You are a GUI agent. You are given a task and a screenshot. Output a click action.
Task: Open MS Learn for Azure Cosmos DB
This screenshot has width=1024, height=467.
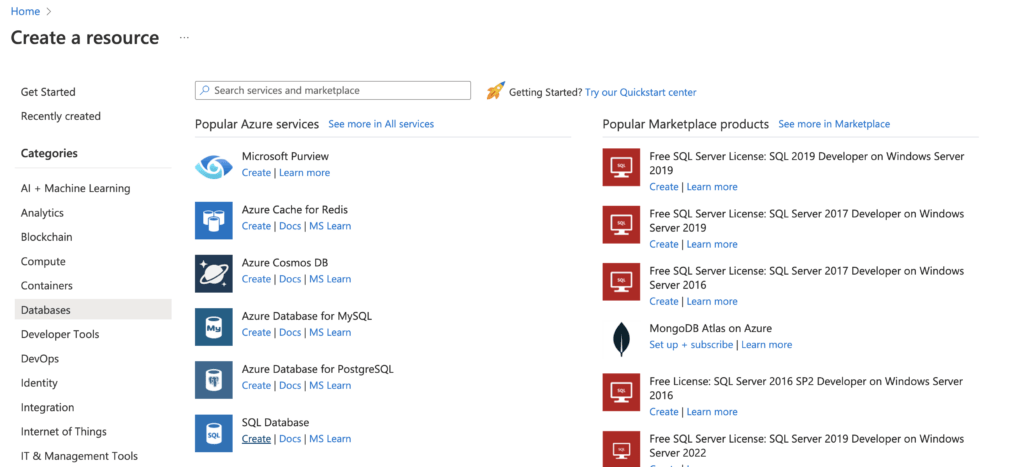[x=330, y=279]
